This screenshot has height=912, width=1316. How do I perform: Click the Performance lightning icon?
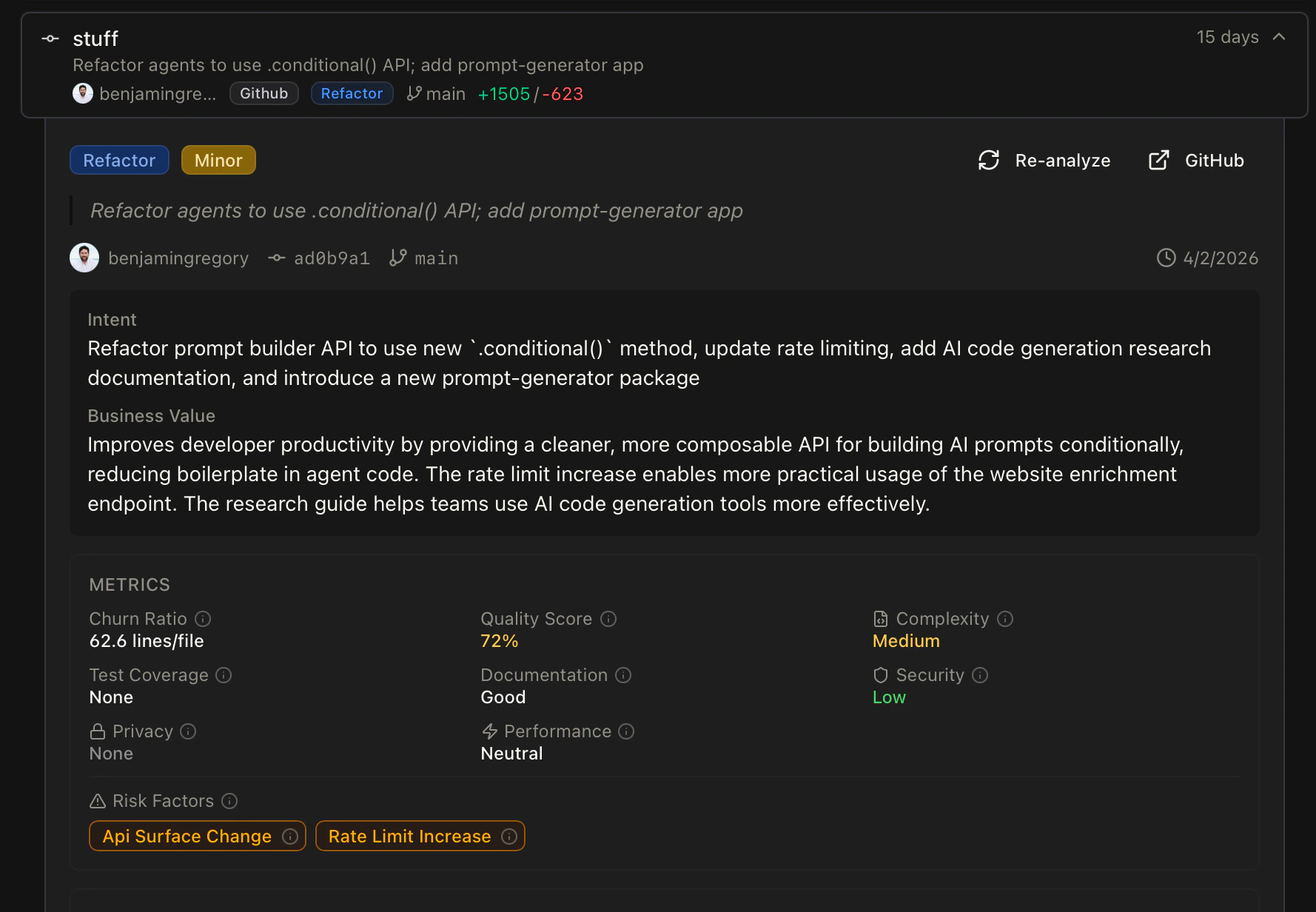(x=489, y=731)
